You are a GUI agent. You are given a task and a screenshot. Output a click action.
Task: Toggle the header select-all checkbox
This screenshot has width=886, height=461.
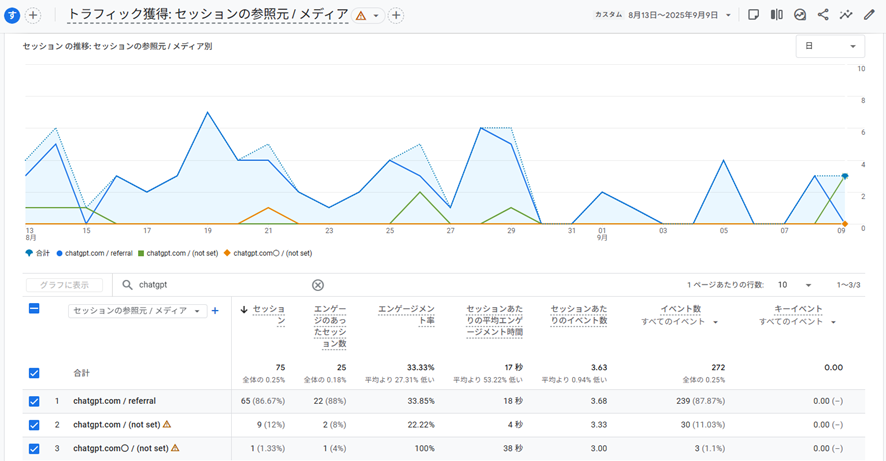point(34,310)
